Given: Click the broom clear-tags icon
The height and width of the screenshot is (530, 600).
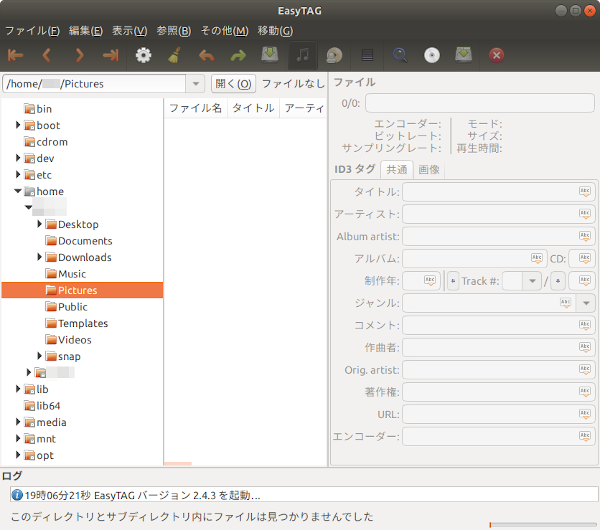Looking at the screenshot, I should click(x=174, y=55).
